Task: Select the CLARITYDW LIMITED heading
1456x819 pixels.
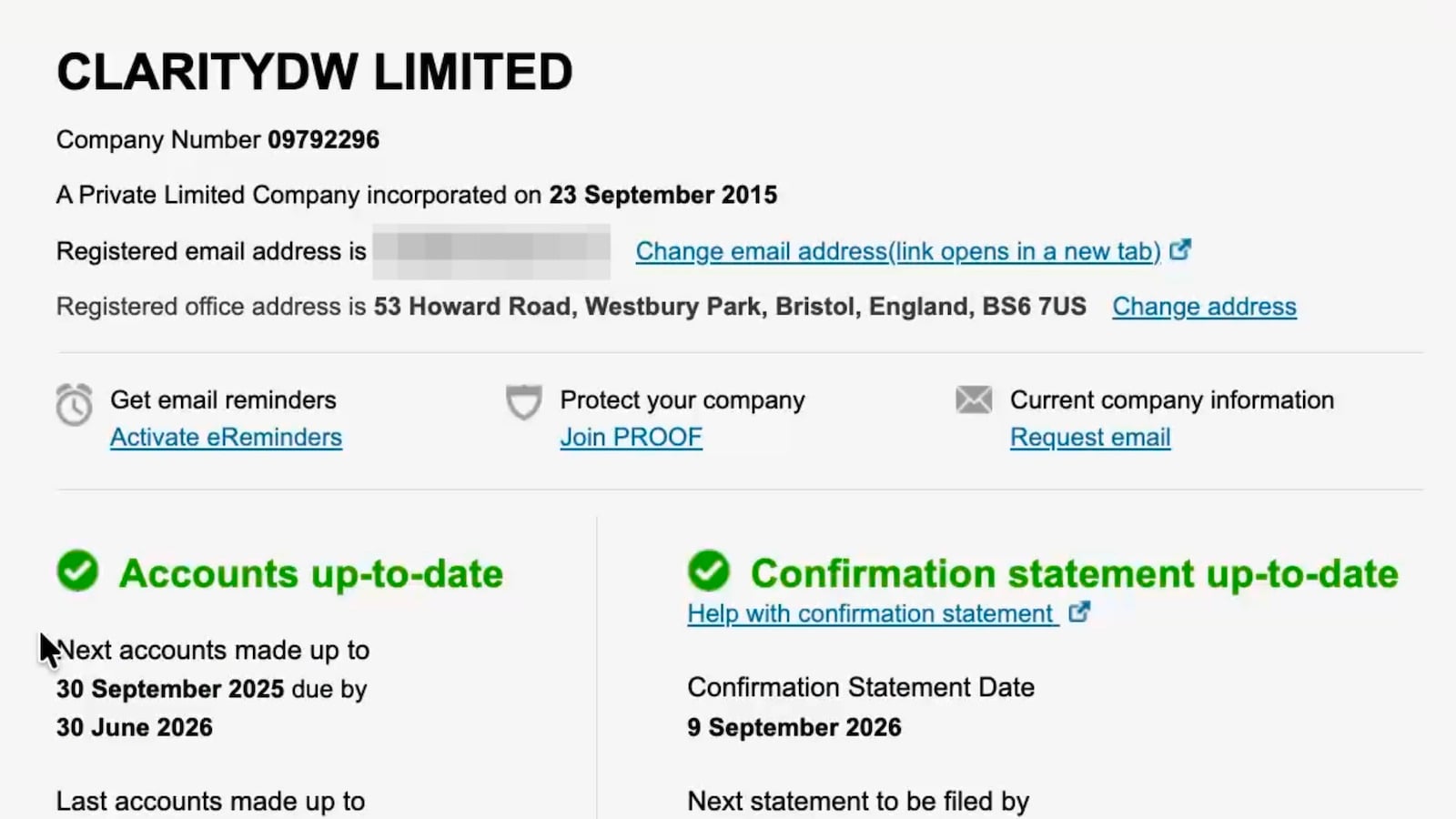Action: (314, 71)
